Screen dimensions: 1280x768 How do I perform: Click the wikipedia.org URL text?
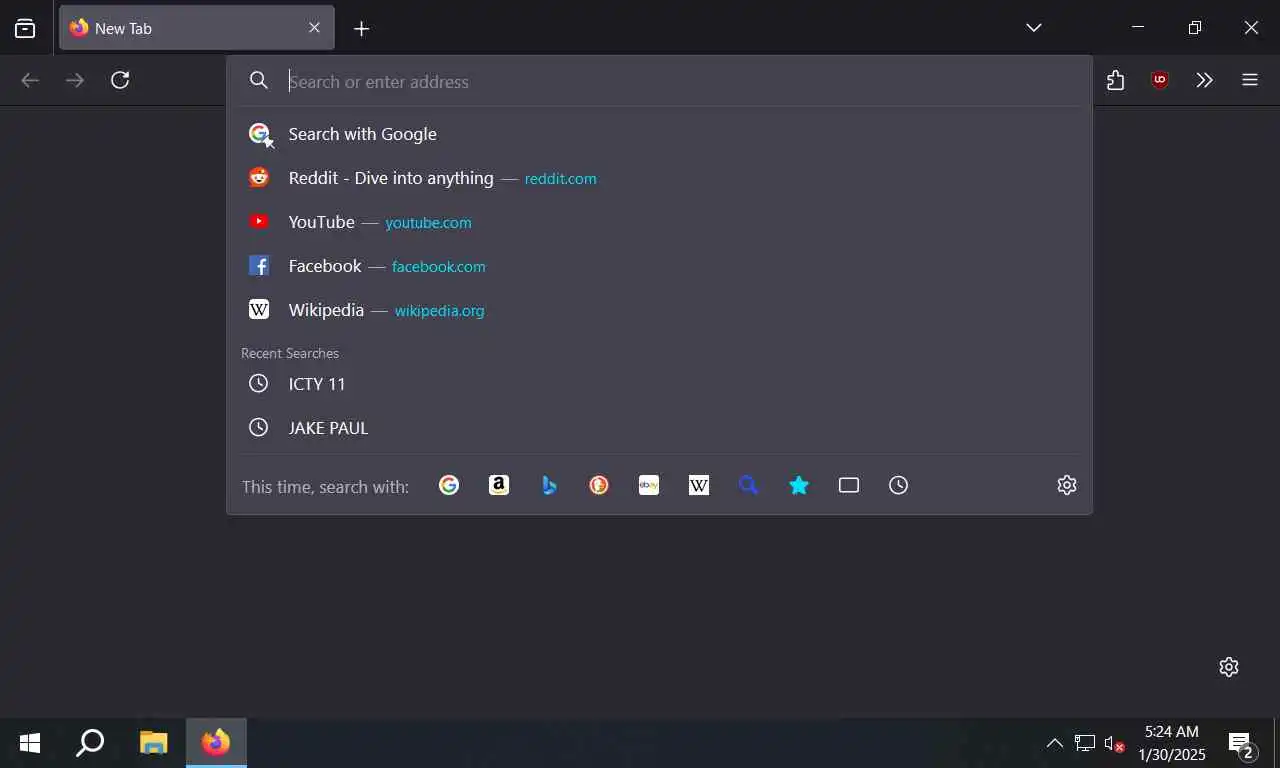[440, 311]
